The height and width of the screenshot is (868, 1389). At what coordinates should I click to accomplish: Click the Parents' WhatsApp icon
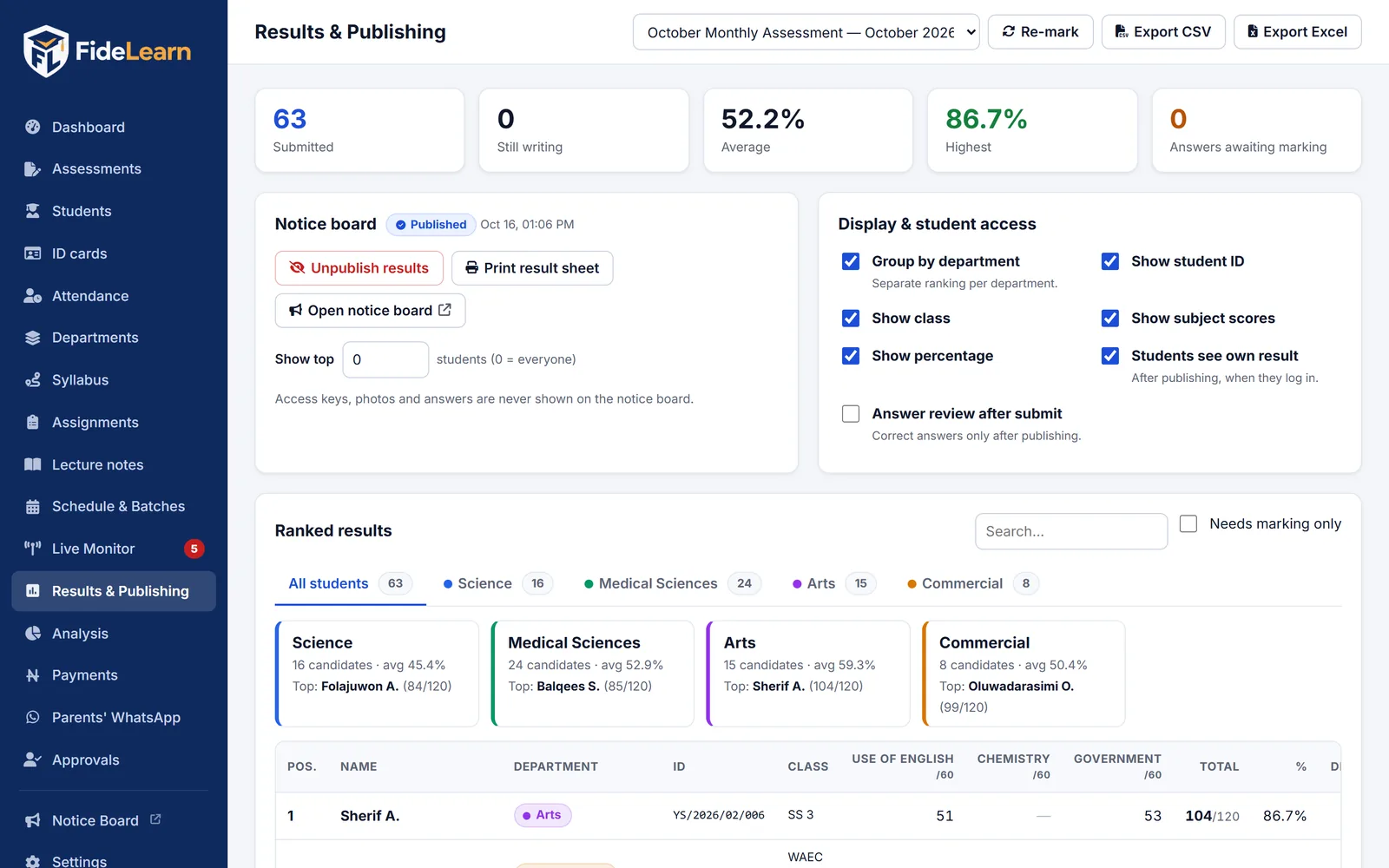[33, 718]
